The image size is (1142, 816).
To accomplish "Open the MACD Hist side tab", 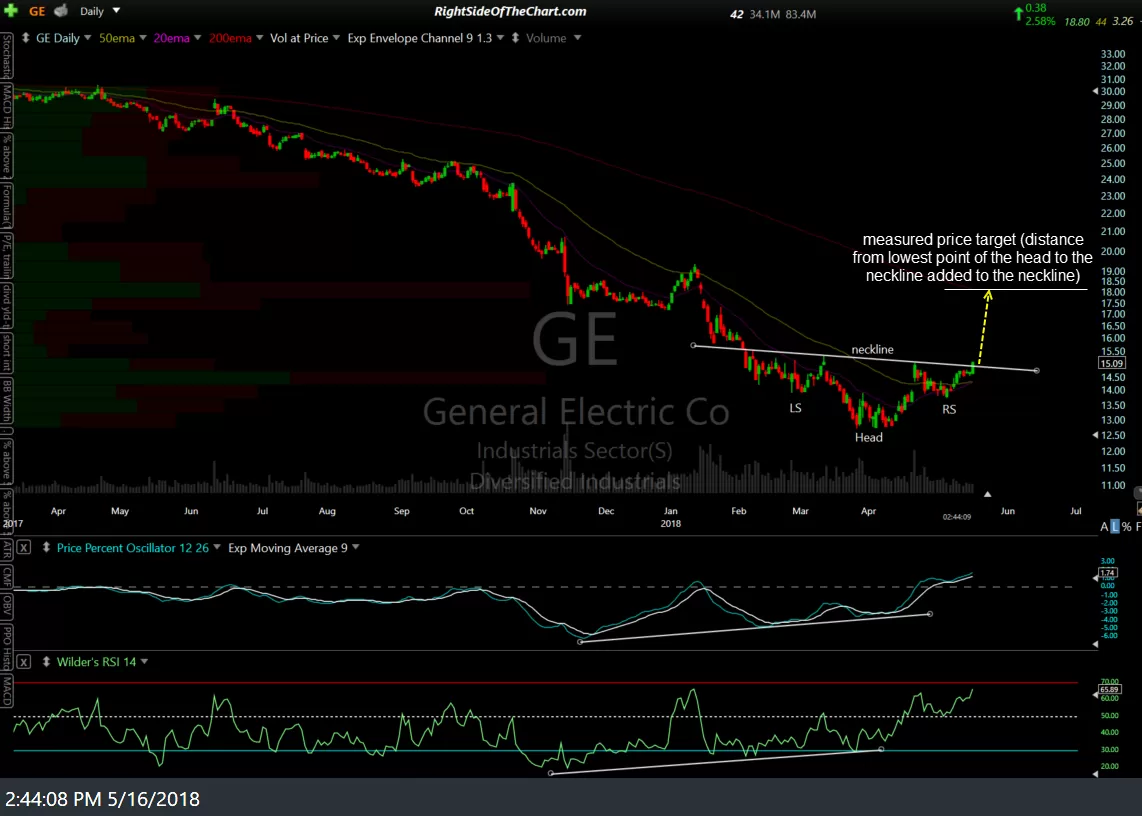I will [x=6, y=106].
